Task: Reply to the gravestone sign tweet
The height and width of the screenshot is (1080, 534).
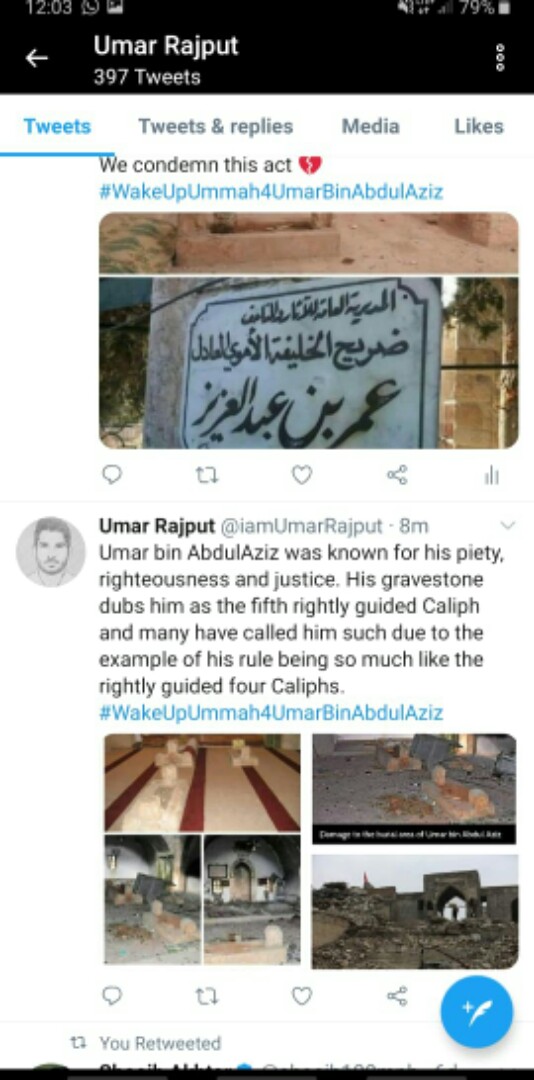Action: (x=112, y=475)
